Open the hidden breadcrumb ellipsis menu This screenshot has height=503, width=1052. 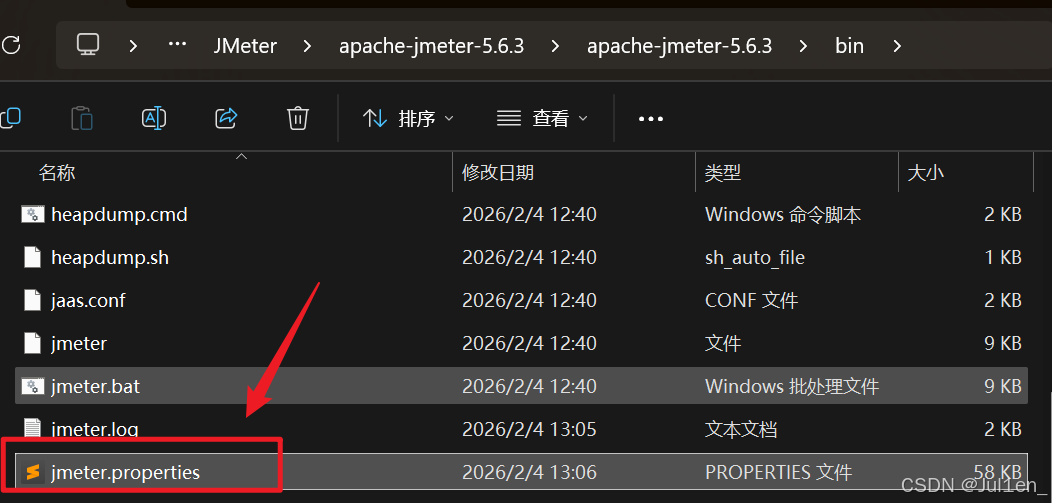point(176,46)
